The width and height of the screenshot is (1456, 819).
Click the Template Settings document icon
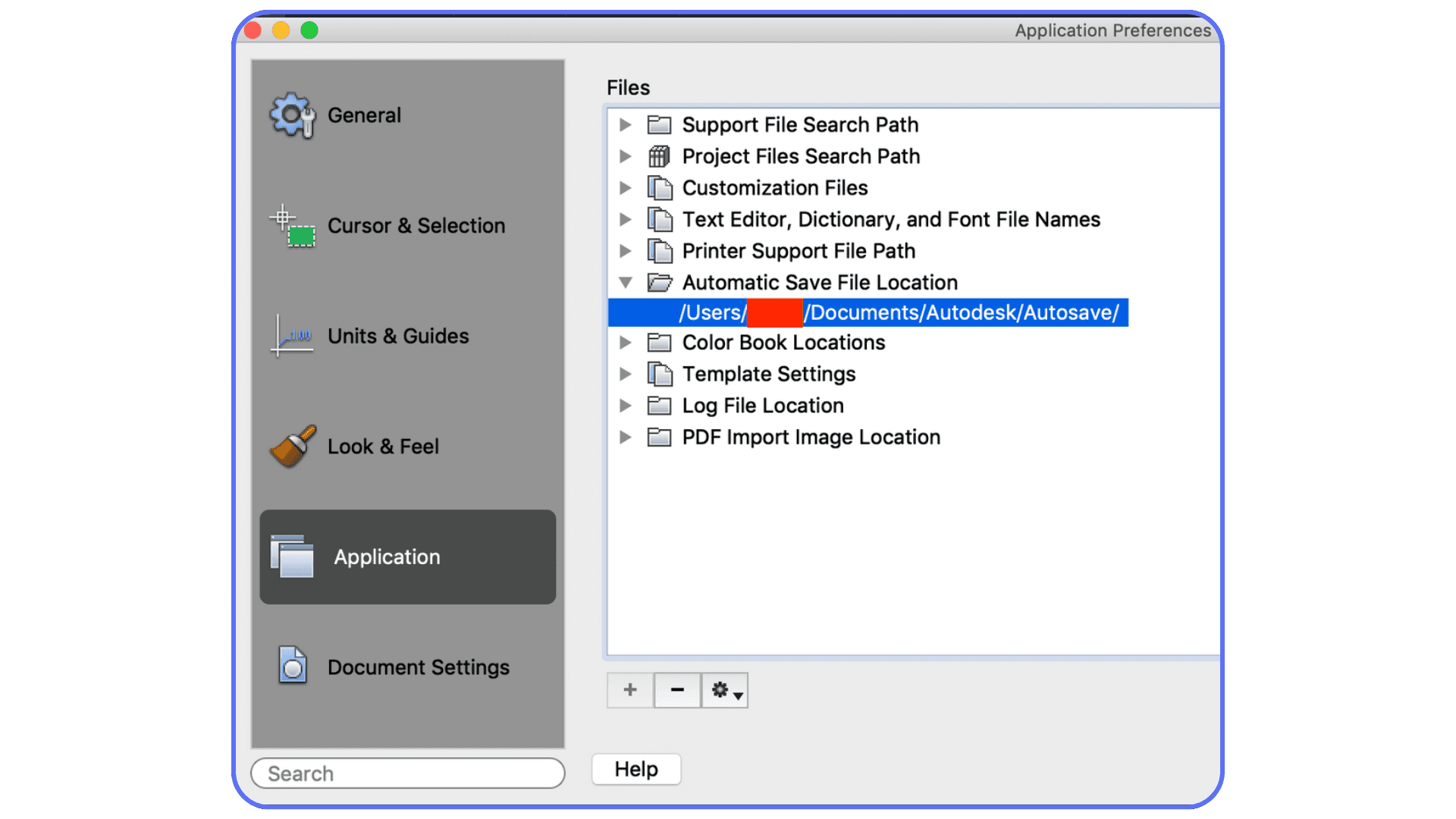point(660,374)
